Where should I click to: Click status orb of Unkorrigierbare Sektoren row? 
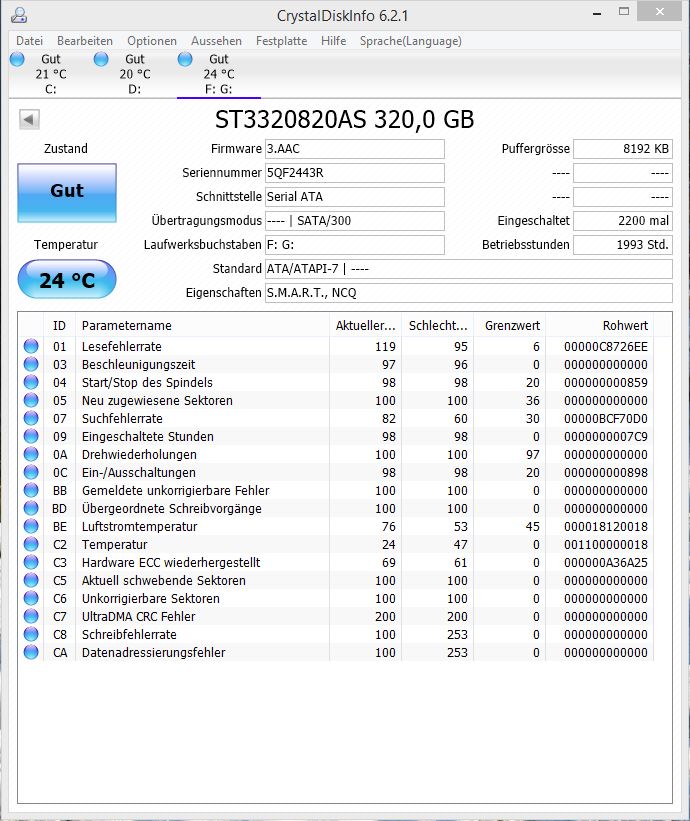31,598
